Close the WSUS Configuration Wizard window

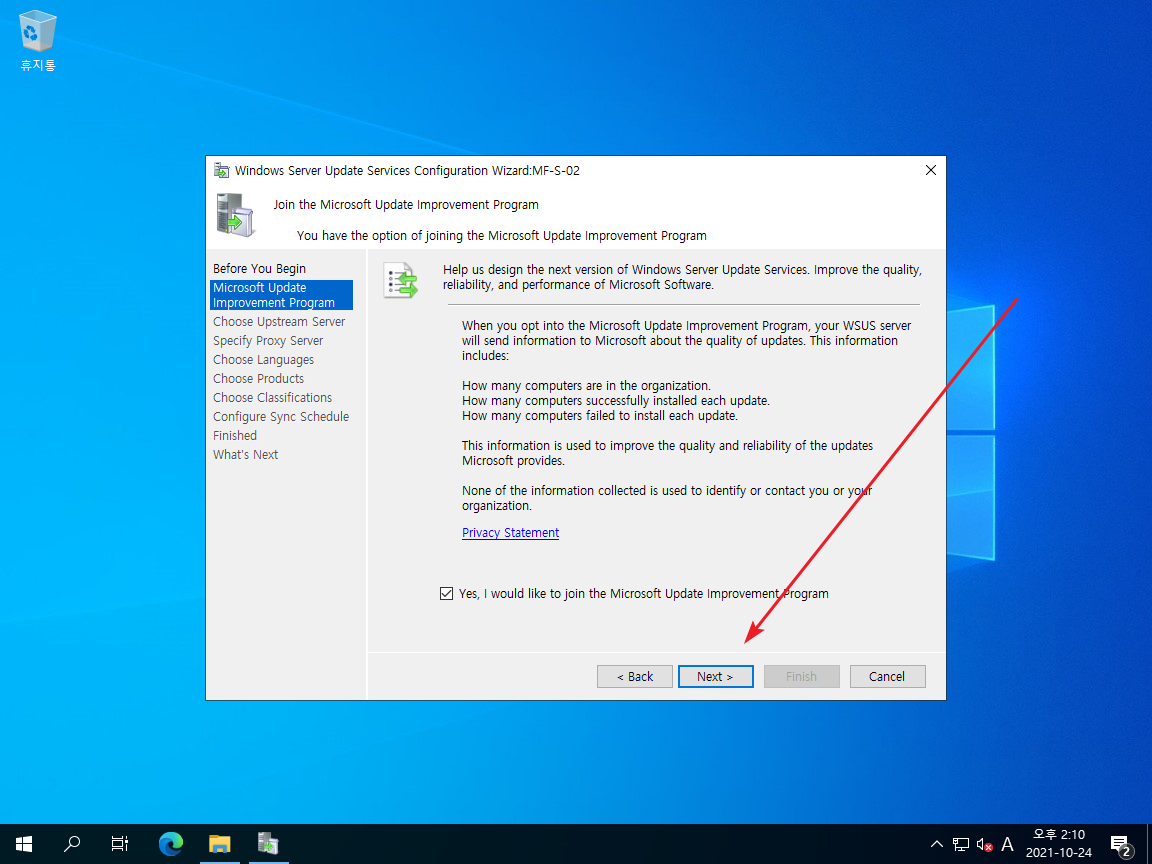[x=931, y=170]
